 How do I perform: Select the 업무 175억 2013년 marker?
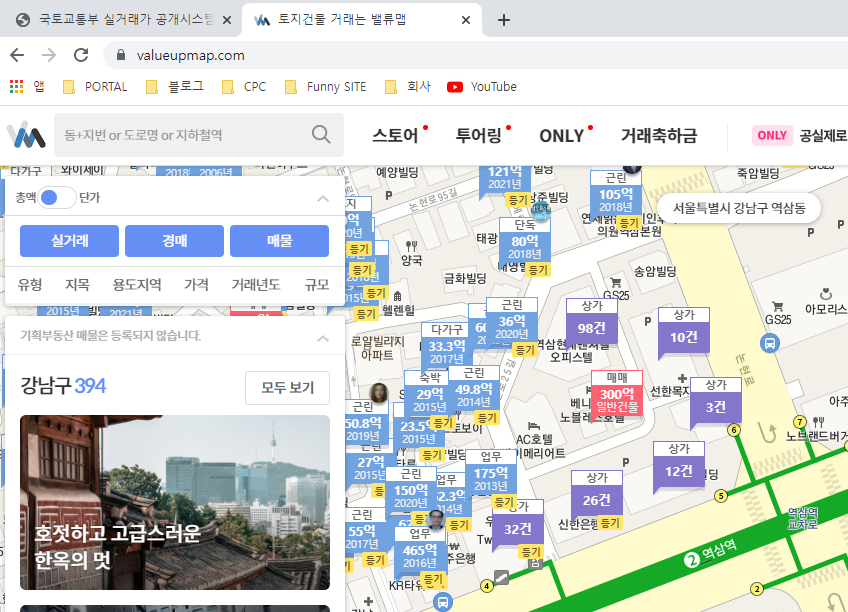point(491,473)
